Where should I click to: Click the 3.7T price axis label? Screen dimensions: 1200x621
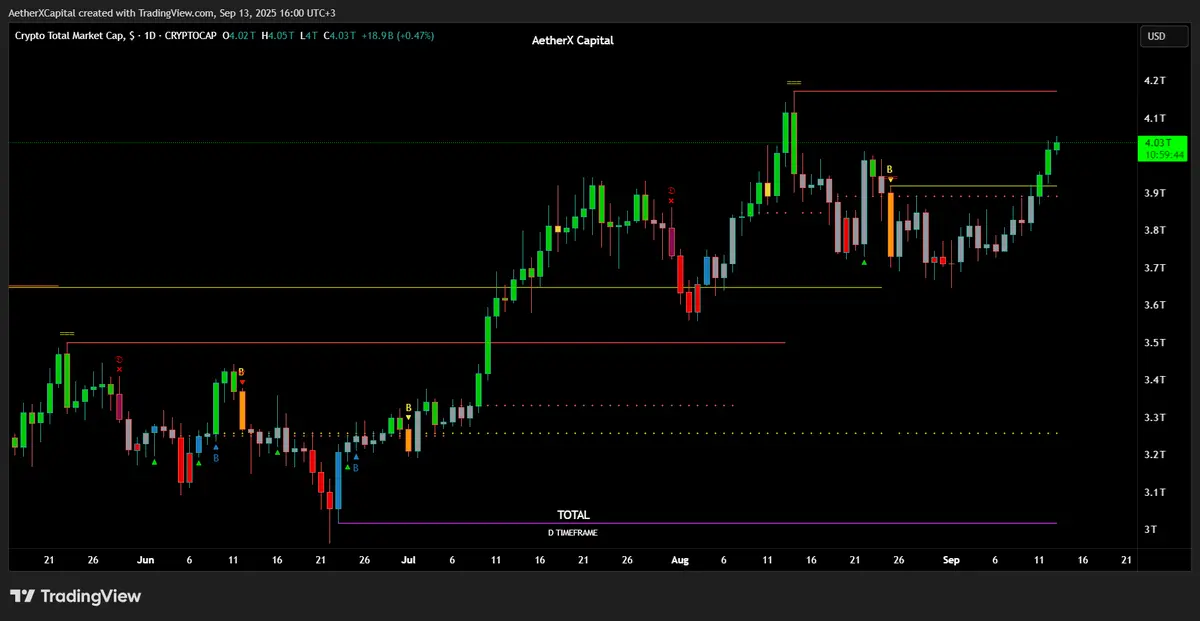[1155, 268]
